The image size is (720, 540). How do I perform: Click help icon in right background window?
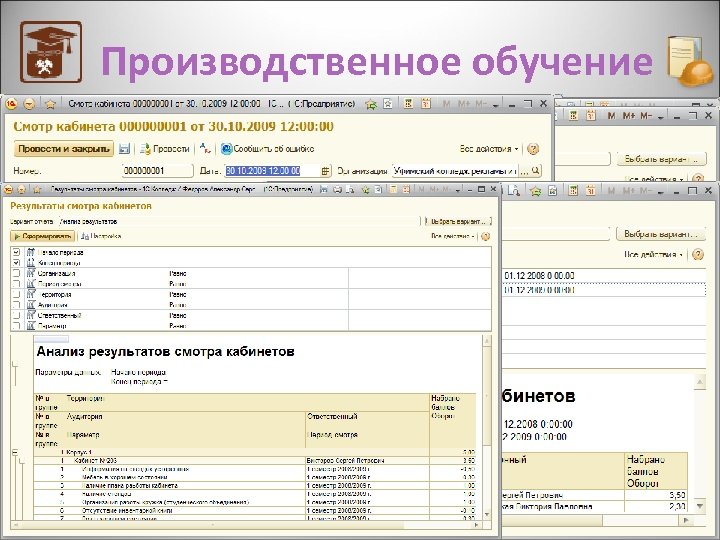(x=698, y=254)
